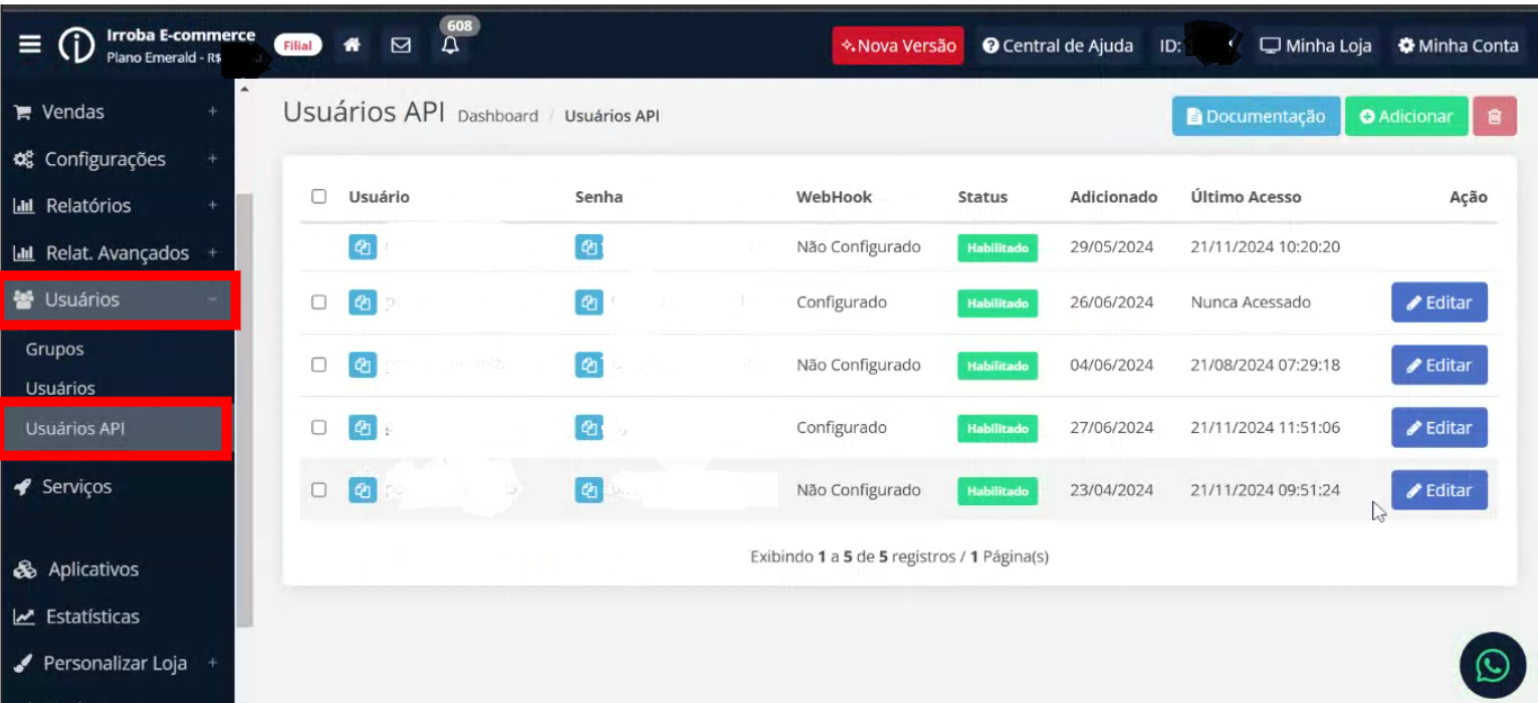Tick the checkbox for the 26/06/2024 row
The width and height of the screenshot is (1538, 703).
(319, 302)
